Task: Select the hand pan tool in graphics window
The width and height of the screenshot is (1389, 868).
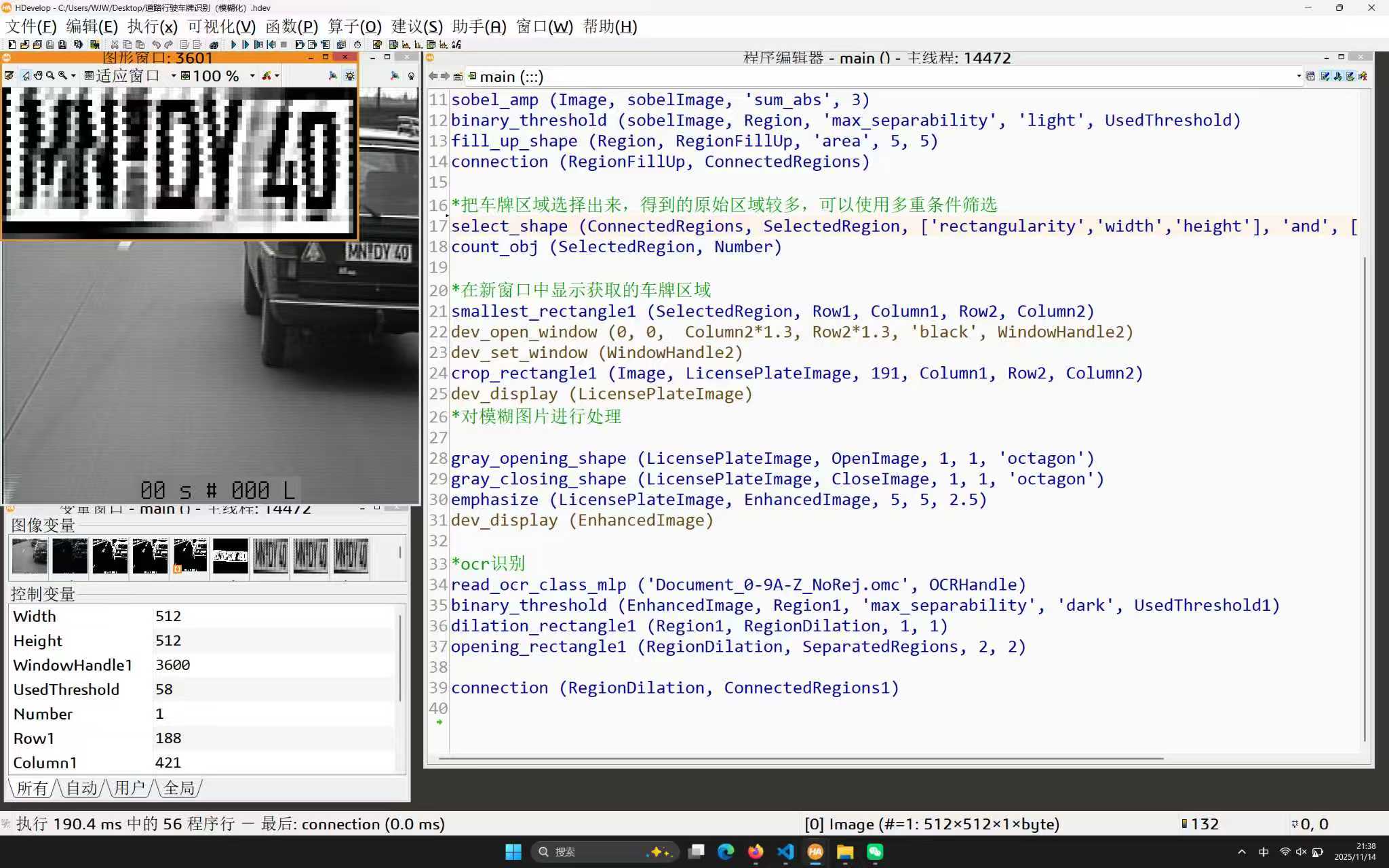Action: 38,76
